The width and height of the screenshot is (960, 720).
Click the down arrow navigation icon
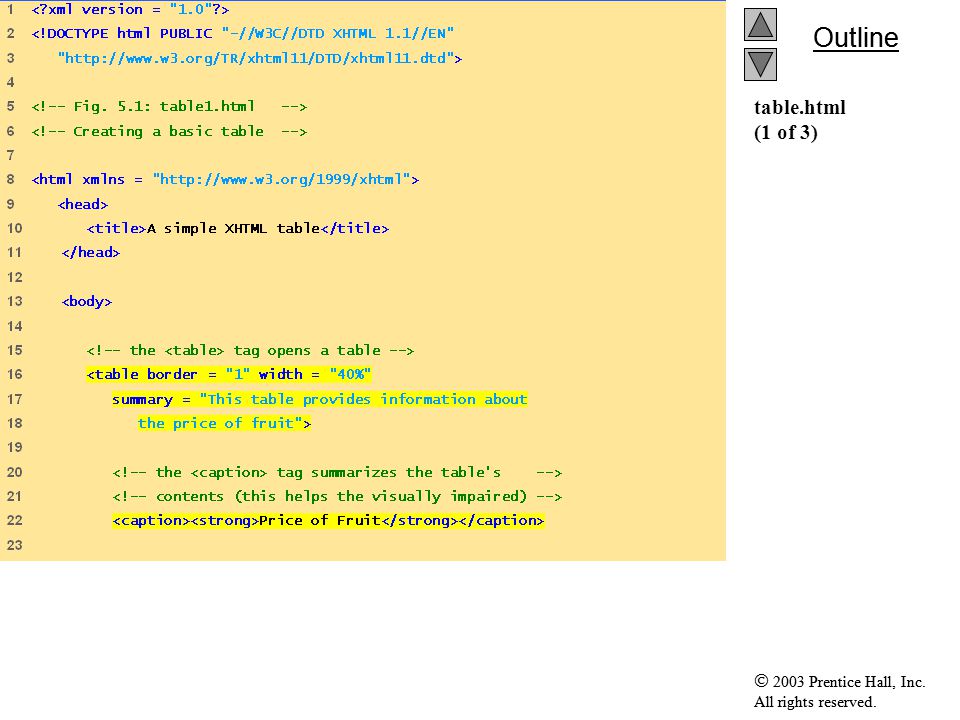(x=760, y=64)
